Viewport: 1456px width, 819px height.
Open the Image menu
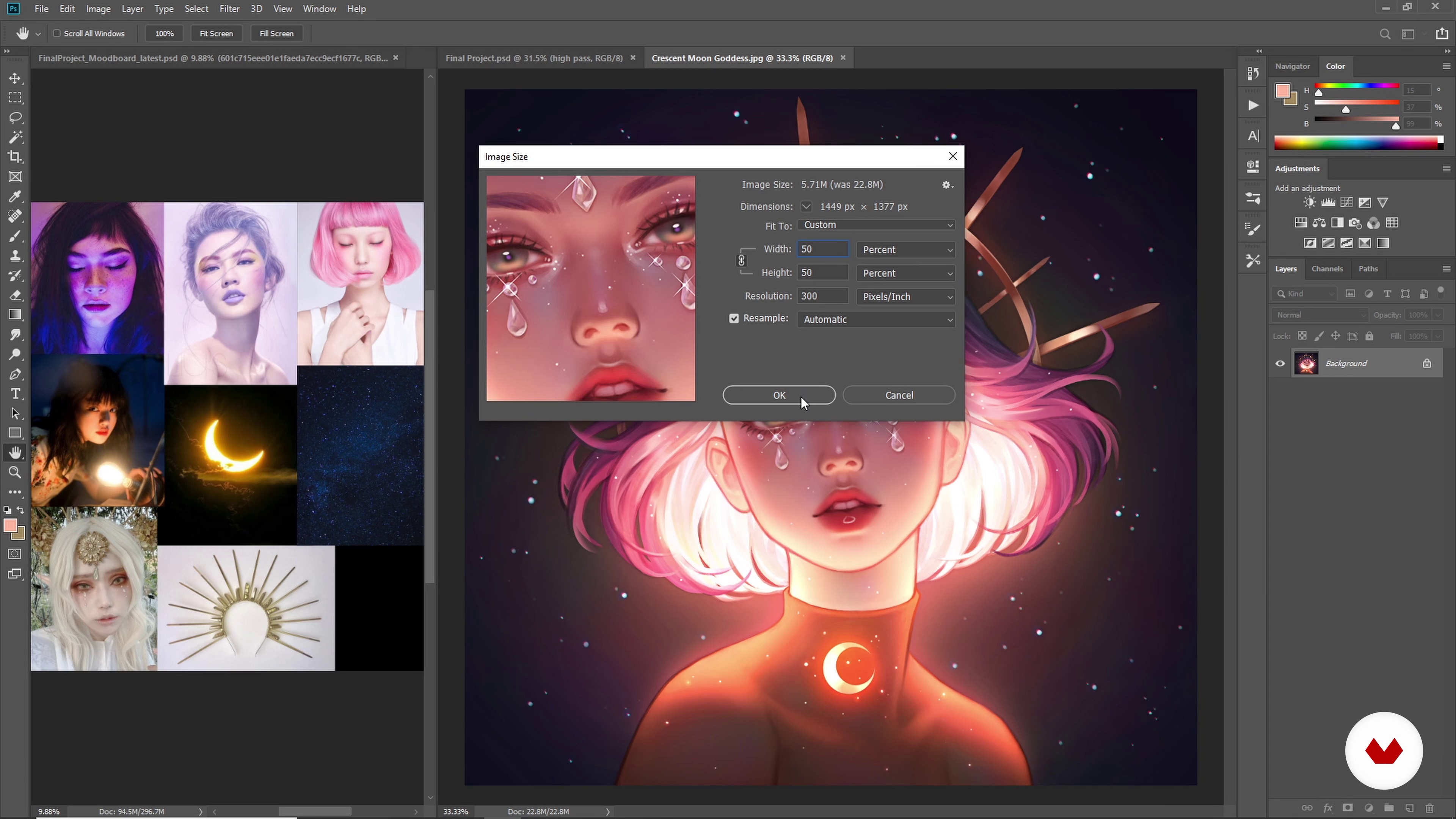coord(98,8)
